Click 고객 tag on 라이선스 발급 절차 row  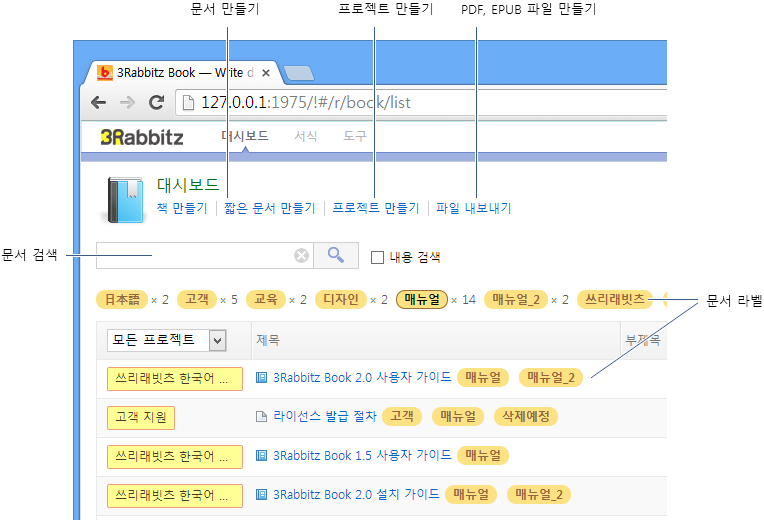coord(402,416)
